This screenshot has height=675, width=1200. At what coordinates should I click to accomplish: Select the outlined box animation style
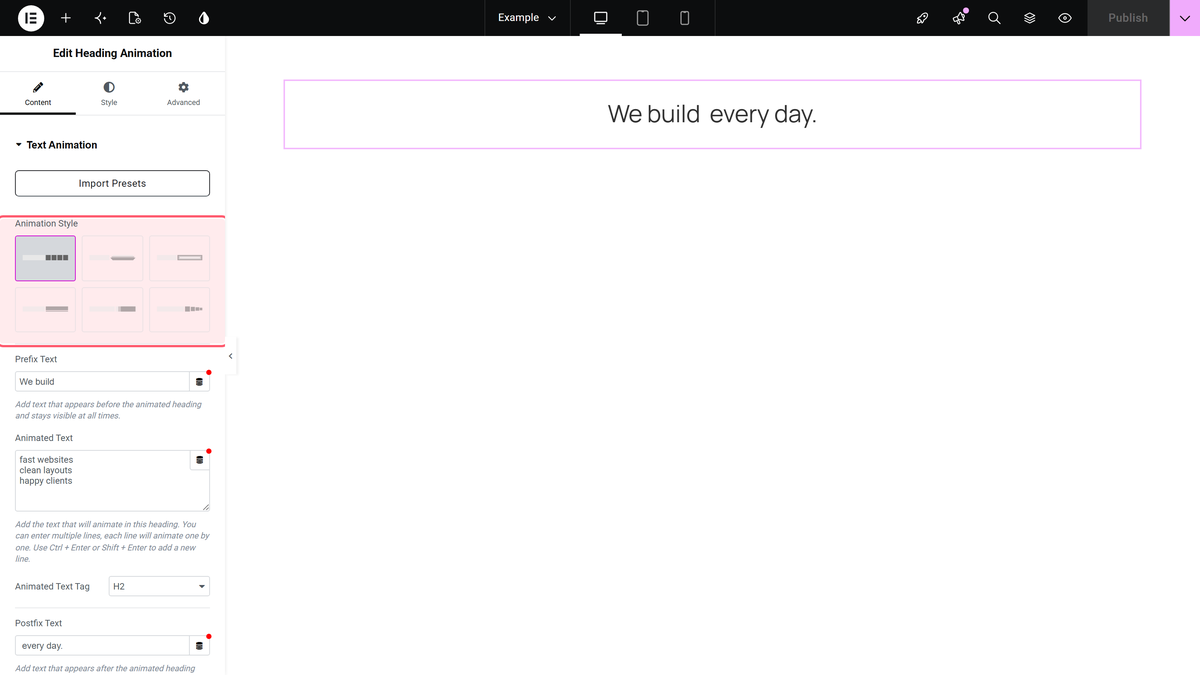click(180, 258)
